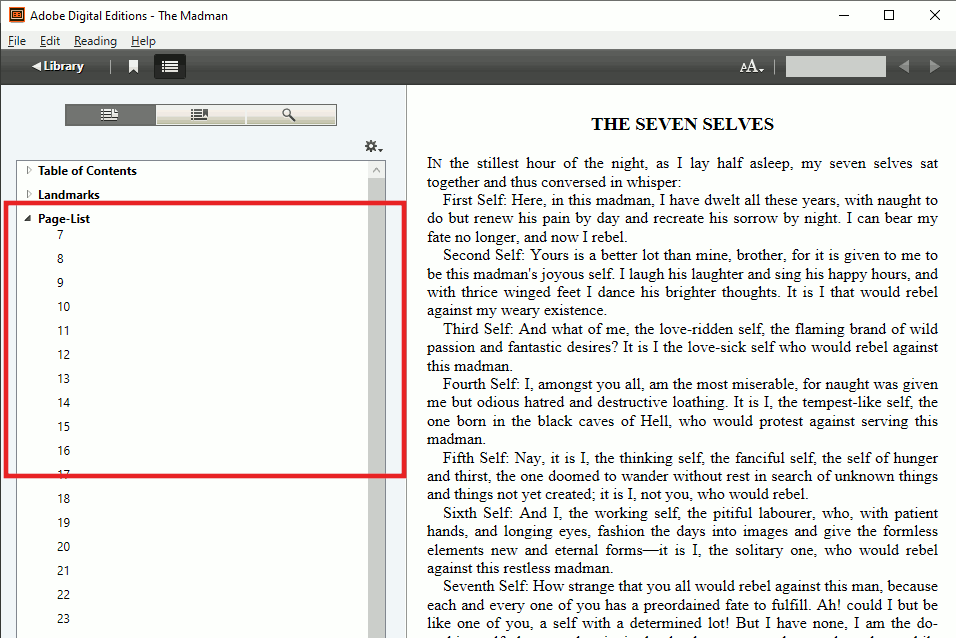
Task: Click the words 'First Self' in text
Action: coord(474,200)
